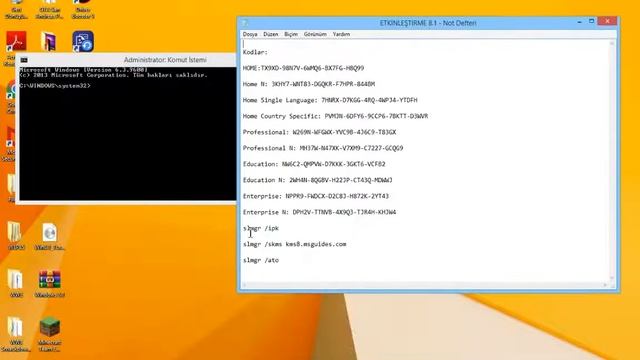Viewport: 640px width, 360px height.
Task: Open the Komut İstemi window system menu icon
Action: pos(24,60)
